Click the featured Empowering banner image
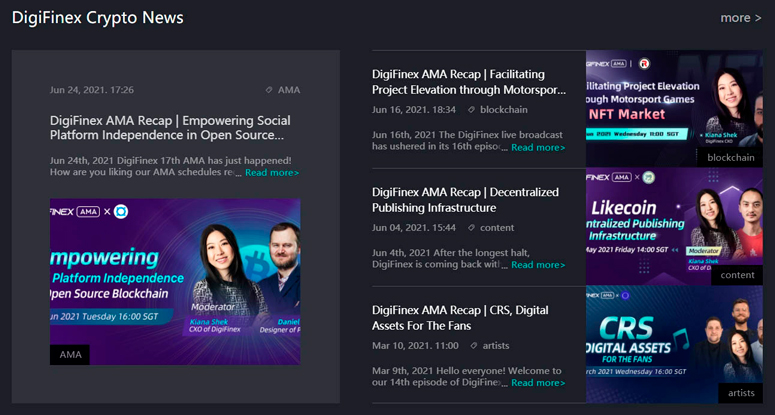The width and height of the screenshot is (775, 415). point(175,282)
